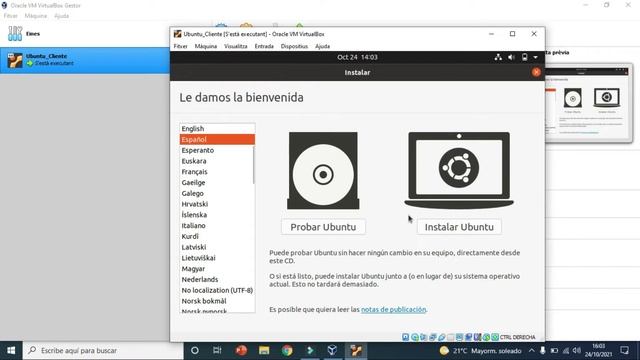Click the Windows network tray icon

566,350
